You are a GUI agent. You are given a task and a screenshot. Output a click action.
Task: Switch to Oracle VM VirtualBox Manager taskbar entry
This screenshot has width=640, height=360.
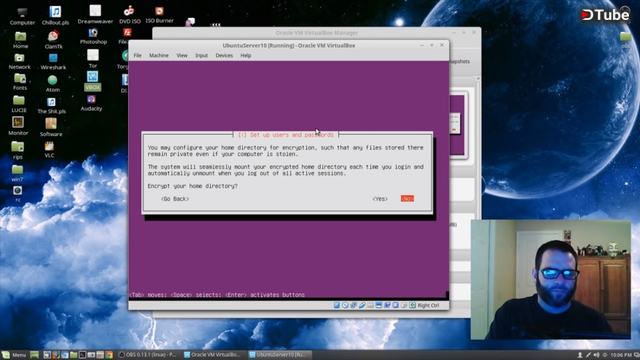212,355
